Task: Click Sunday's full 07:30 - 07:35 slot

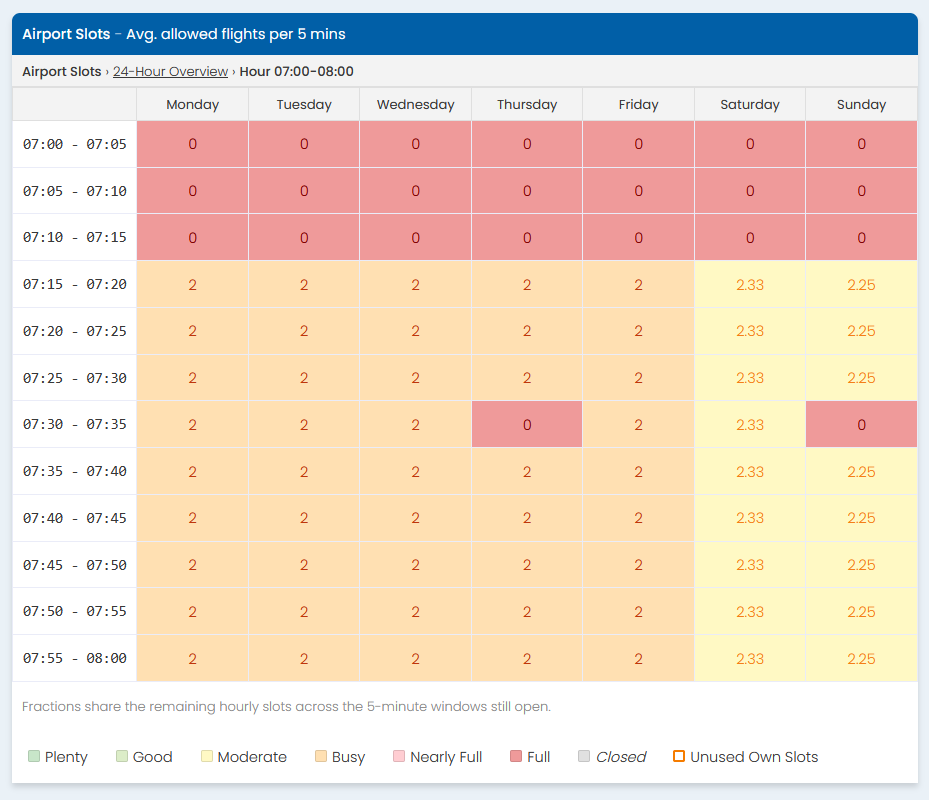Action: click(x=861, y=425)
